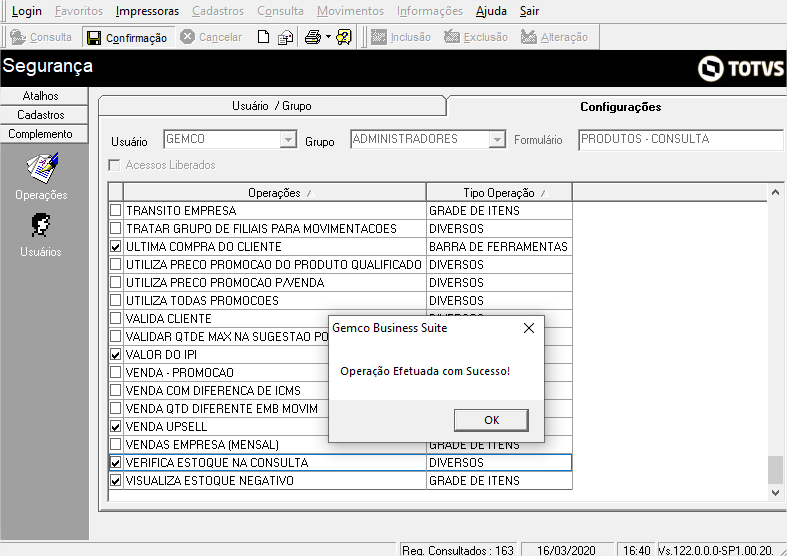Check VALIDA CLIENTE checkbox
787x556 pixels.
coord(115,318)
